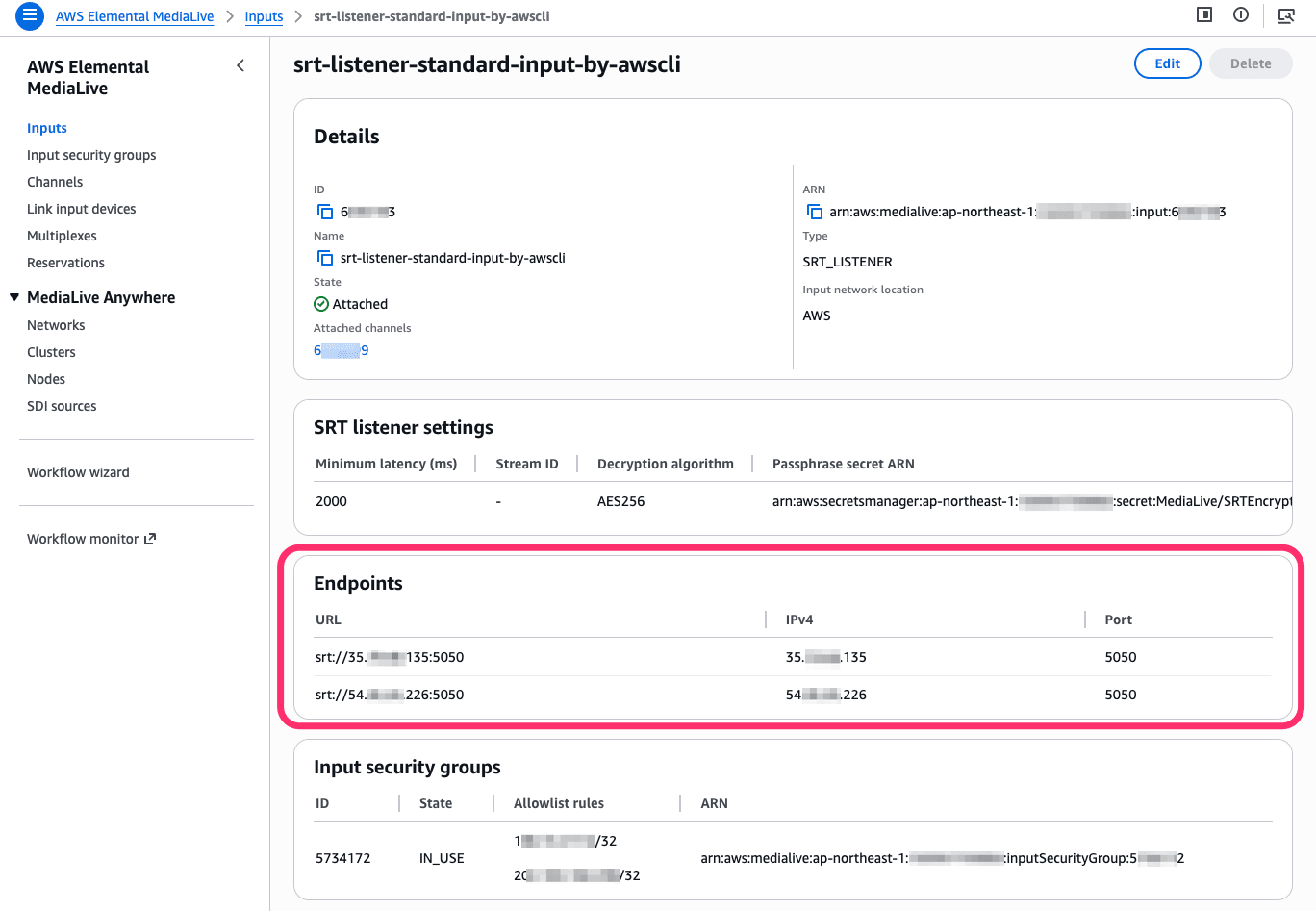This screenshot has width=1316, height=911.
Task: Select Inputs in the sidebar
Action: pyautogui.click(x=47, y=128)
